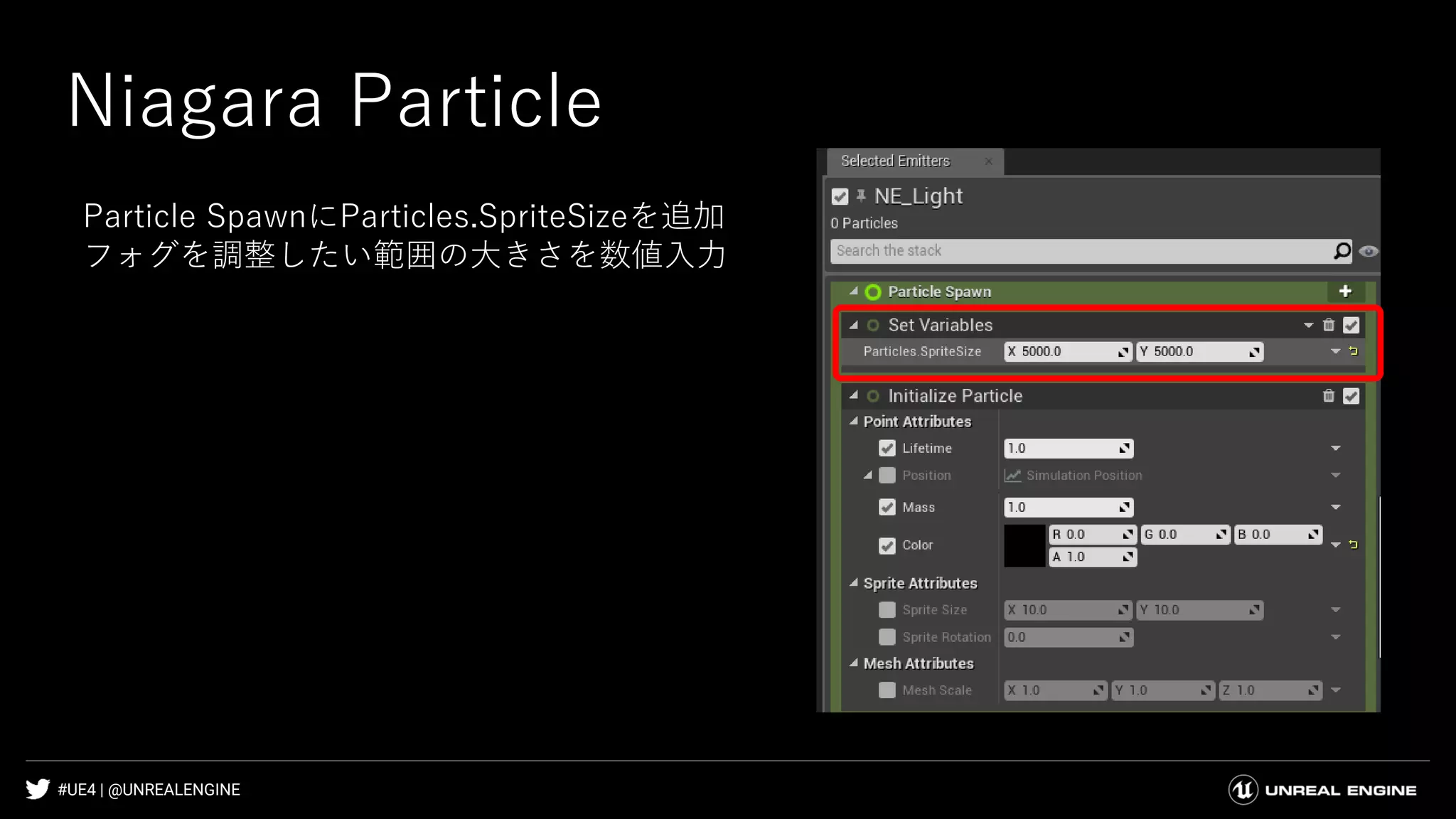This screenshot has height=819, width=1456.
Task: Collapse Point Attributes group
Action: click(854, 421)
